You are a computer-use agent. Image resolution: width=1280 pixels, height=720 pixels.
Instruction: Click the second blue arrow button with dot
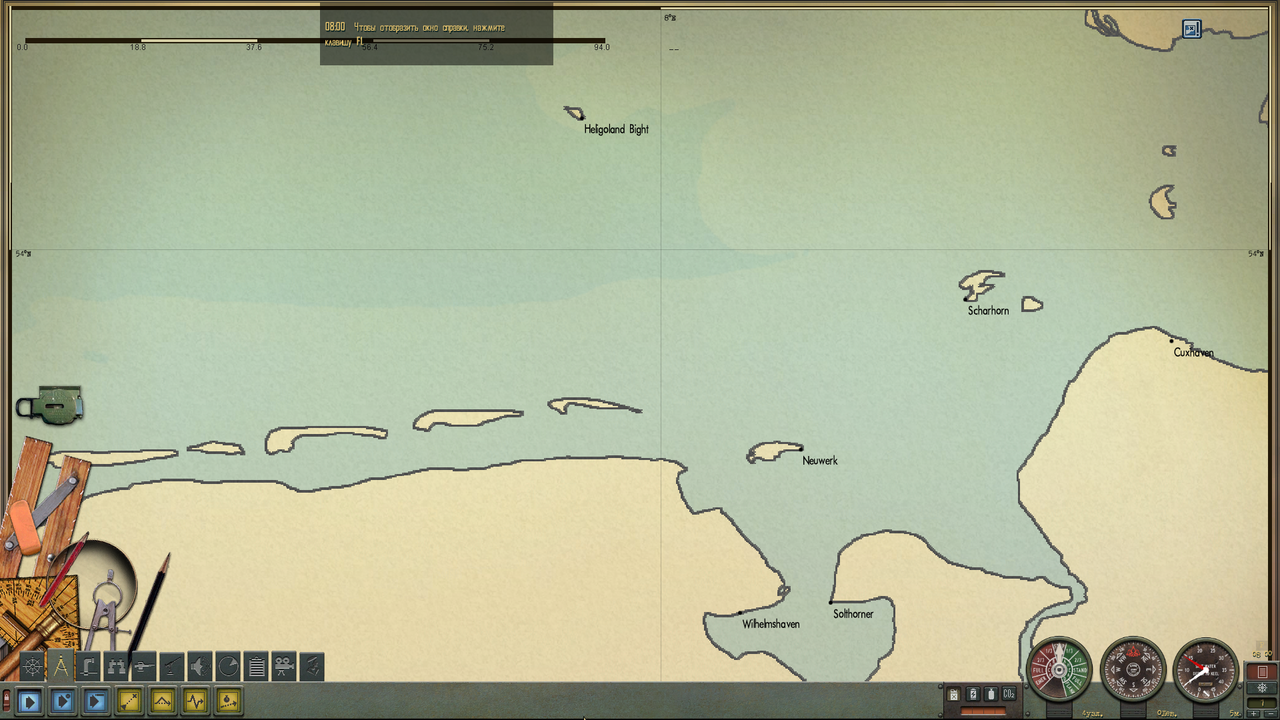[x=62, y=701]
